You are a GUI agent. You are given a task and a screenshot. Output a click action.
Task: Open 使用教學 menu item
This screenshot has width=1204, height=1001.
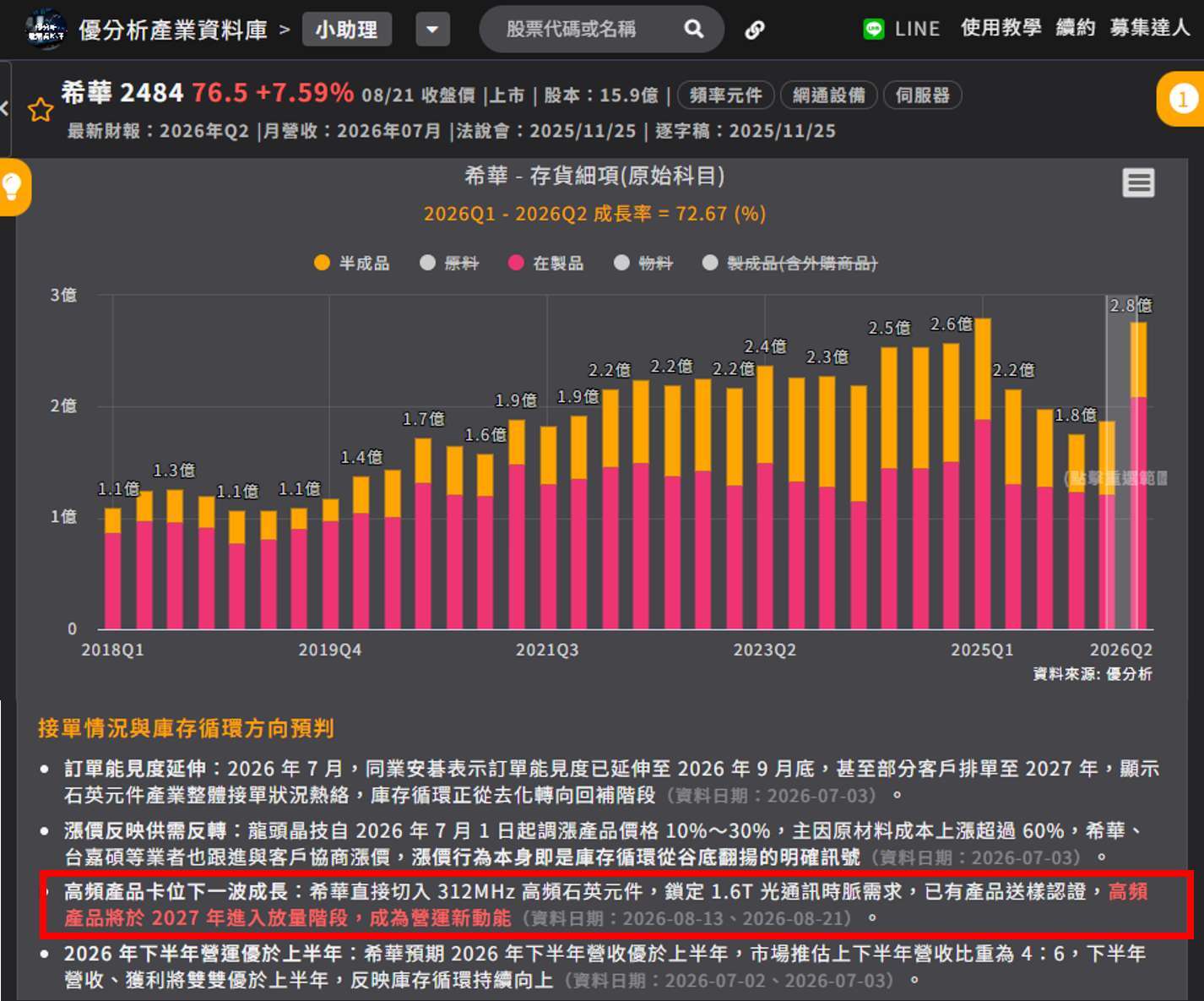coord(1001,29)
